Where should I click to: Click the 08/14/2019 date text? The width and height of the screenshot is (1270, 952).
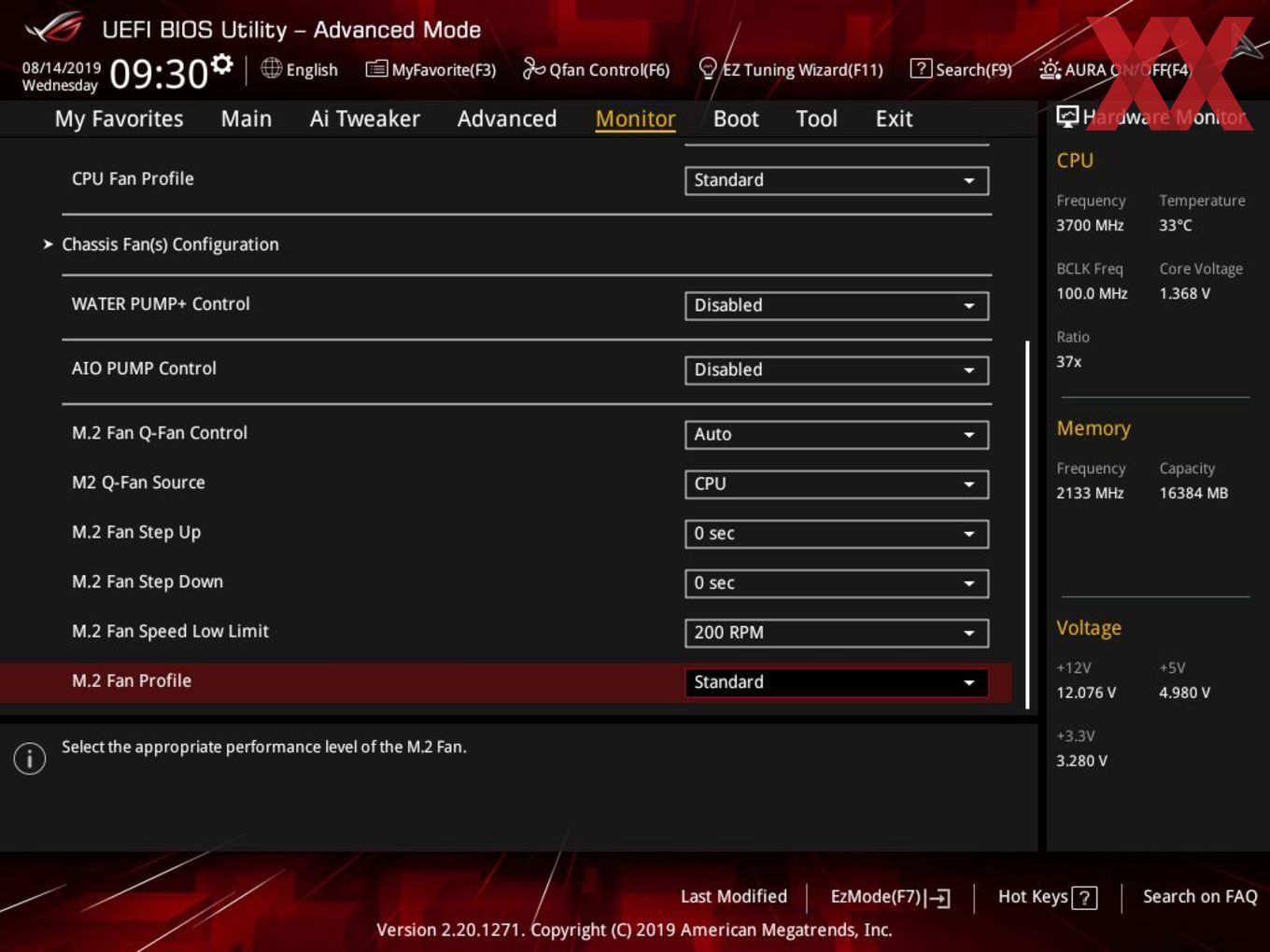tap(62, 68)
